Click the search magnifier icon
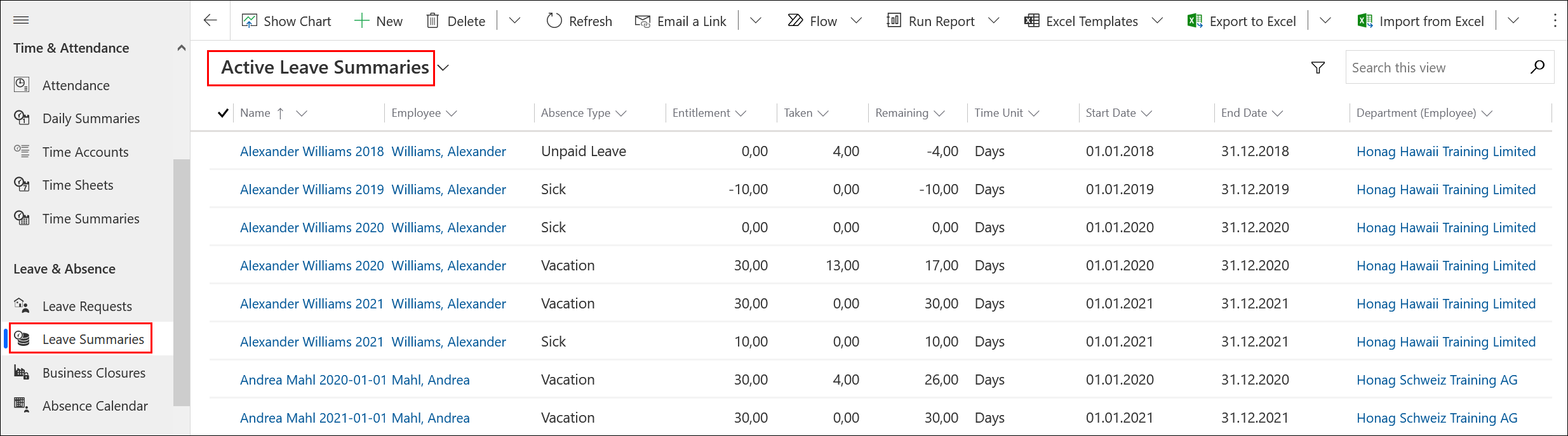This screenshot has height=436, width=1568. [x=1537, y=67]
